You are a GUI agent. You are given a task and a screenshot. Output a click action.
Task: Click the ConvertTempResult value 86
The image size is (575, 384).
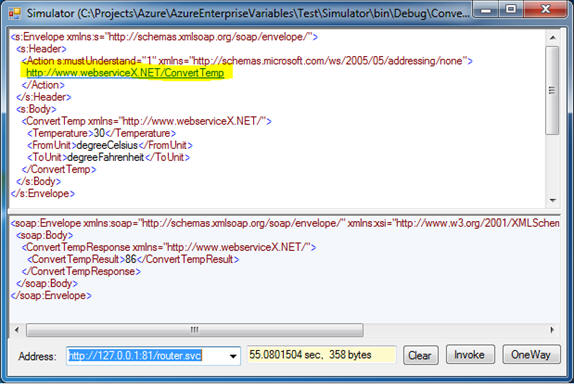(131, 259)
